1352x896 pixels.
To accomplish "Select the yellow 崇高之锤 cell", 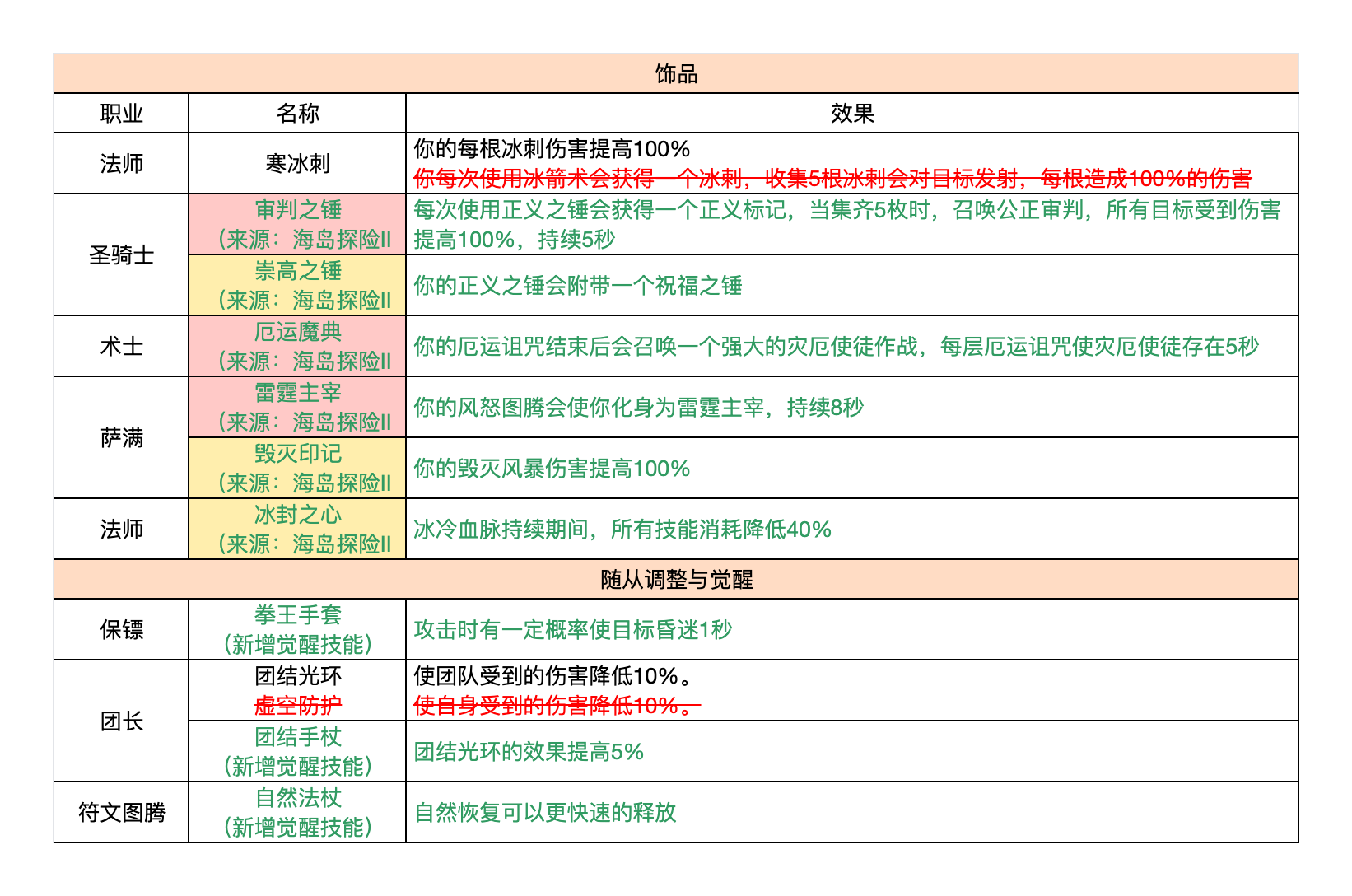I will (x=297, y=285).
